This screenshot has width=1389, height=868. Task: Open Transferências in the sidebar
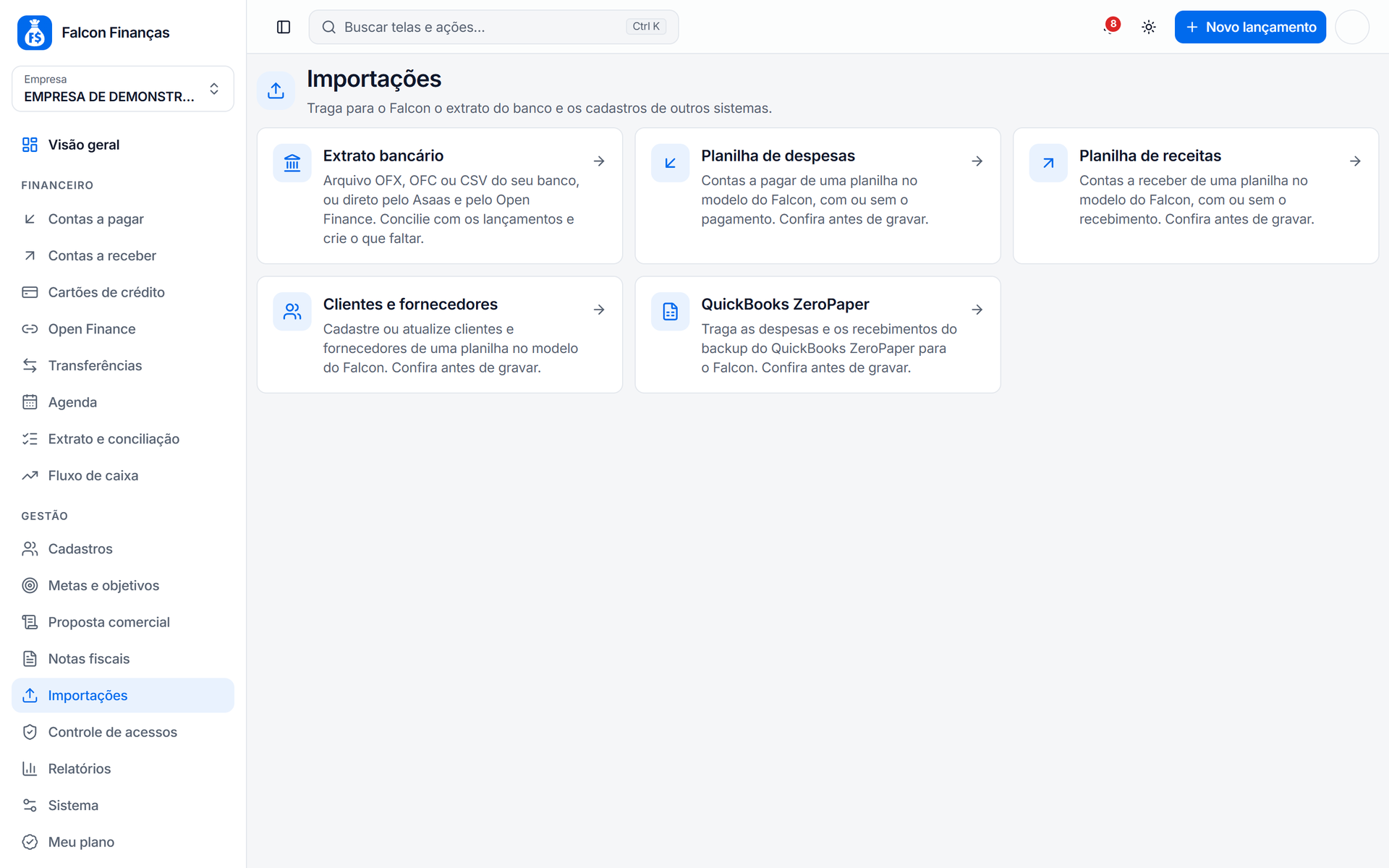coord(123,365)
